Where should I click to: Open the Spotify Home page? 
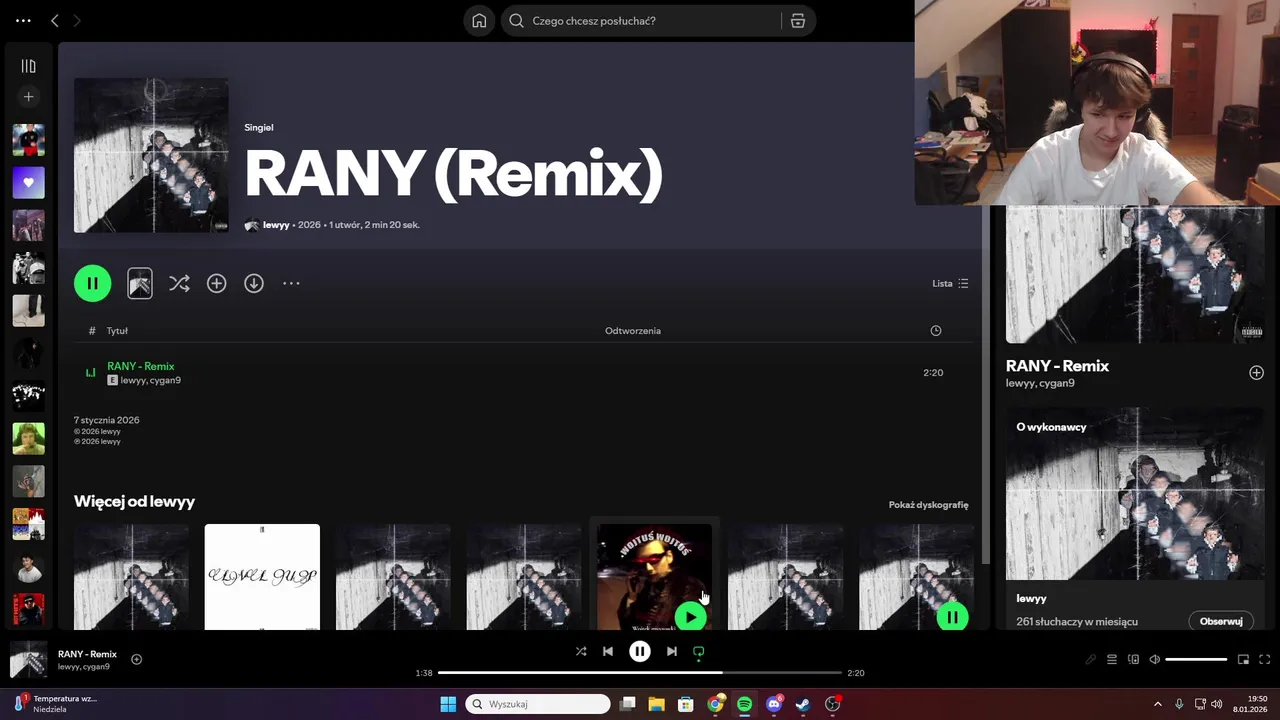pyautogui.click(x=479, y=21)
